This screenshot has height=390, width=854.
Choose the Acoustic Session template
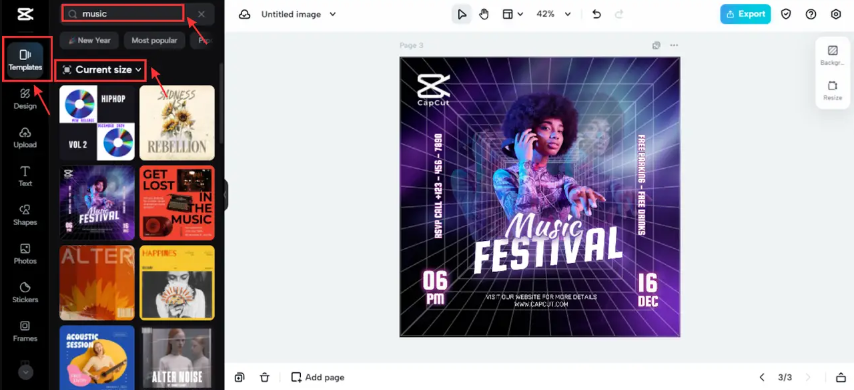pos(97,357)
